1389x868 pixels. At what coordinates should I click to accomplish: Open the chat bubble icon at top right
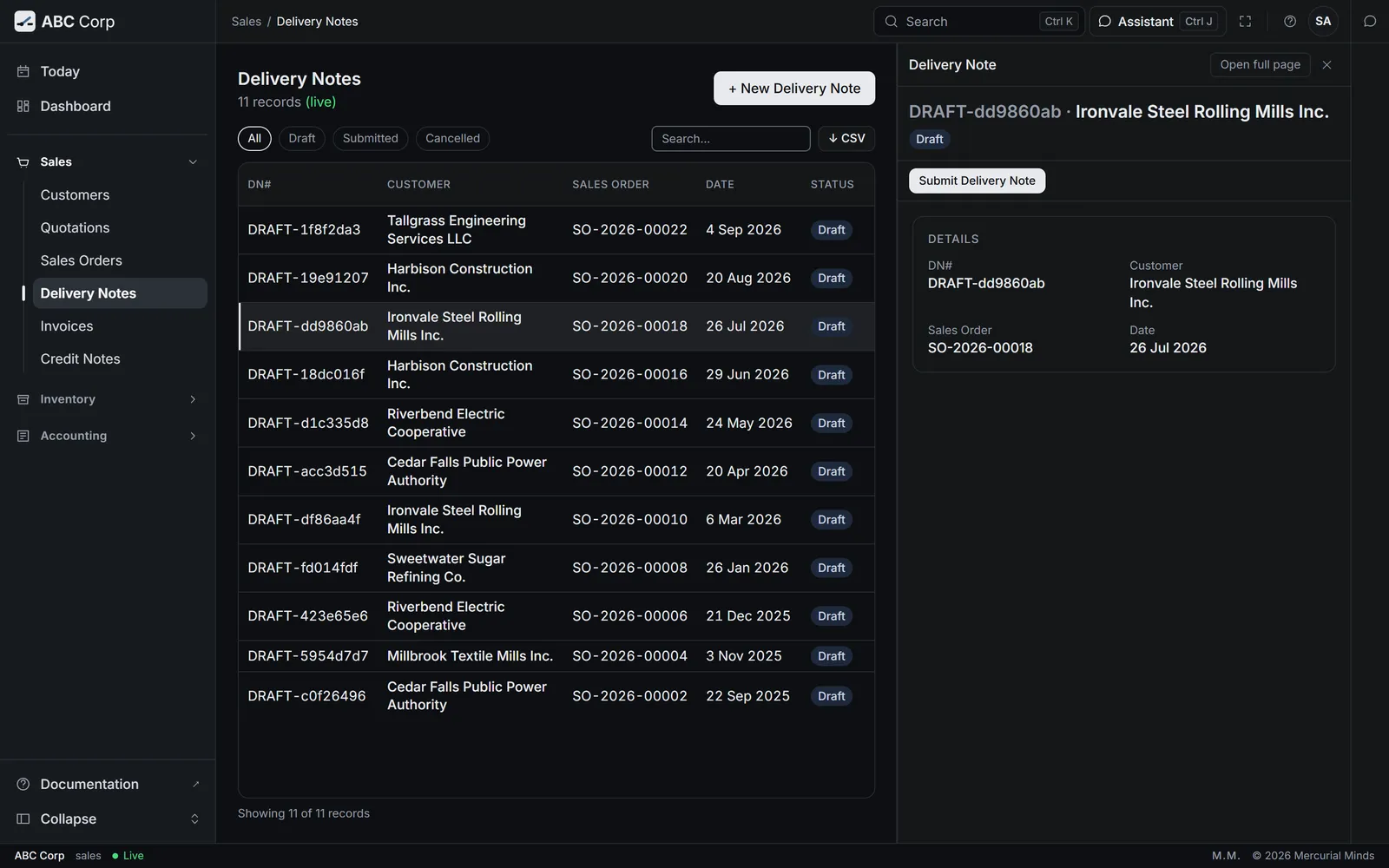1370,22
